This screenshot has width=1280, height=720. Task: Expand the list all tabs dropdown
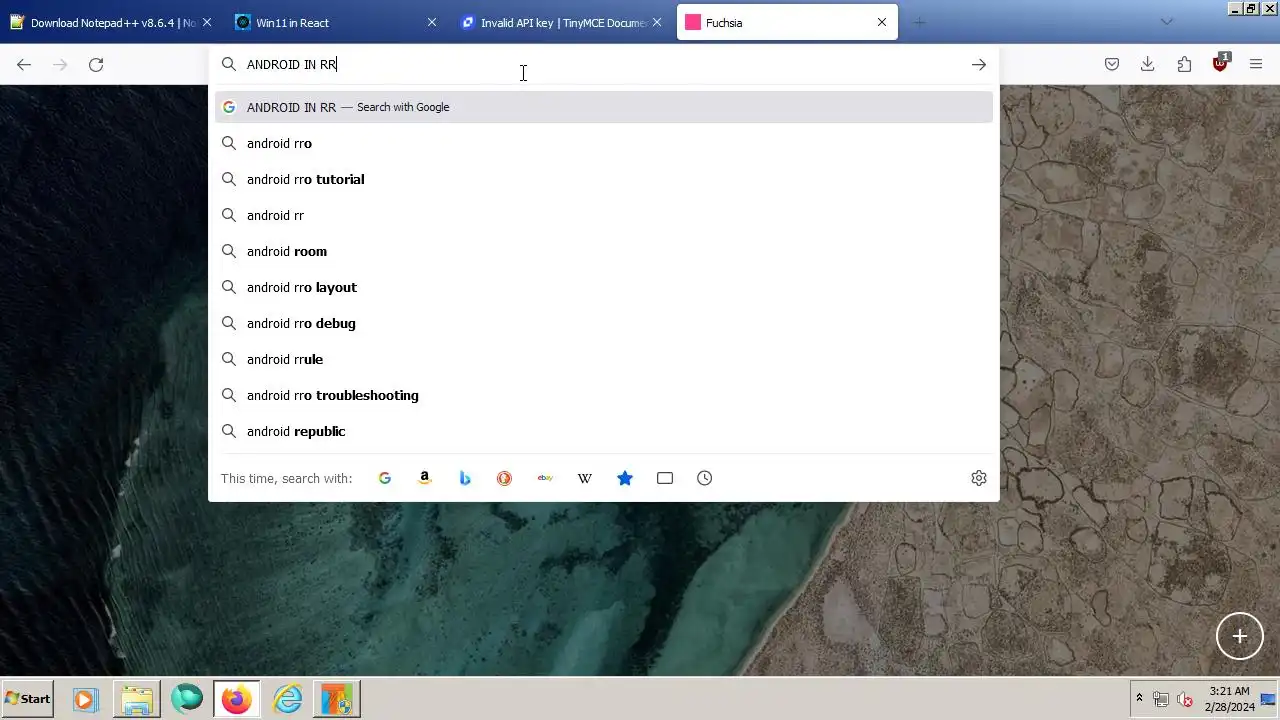click(x=1166, y=22)
